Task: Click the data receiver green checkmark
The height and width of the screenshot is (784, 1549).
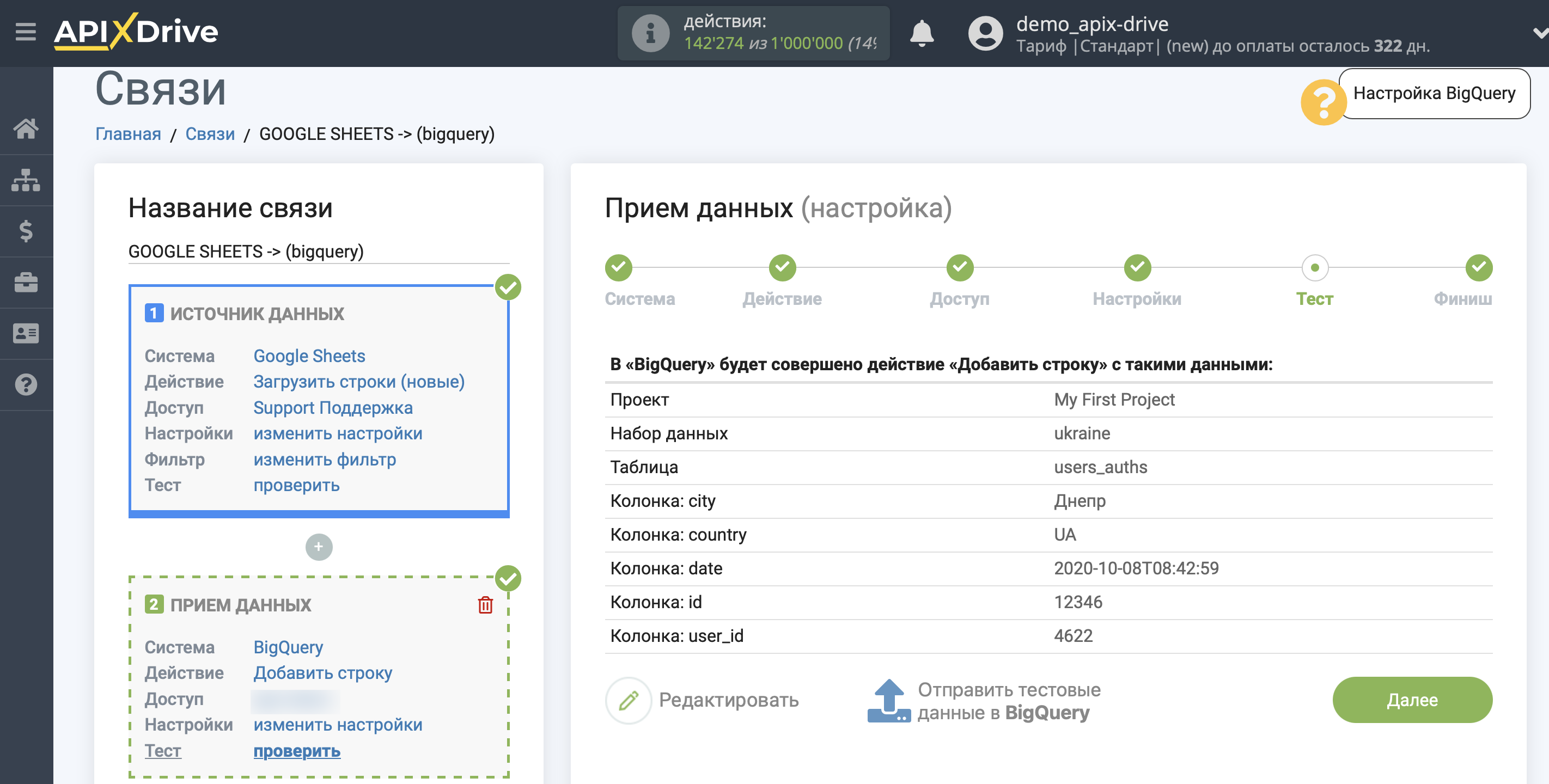Action: (x=508, y=578)
